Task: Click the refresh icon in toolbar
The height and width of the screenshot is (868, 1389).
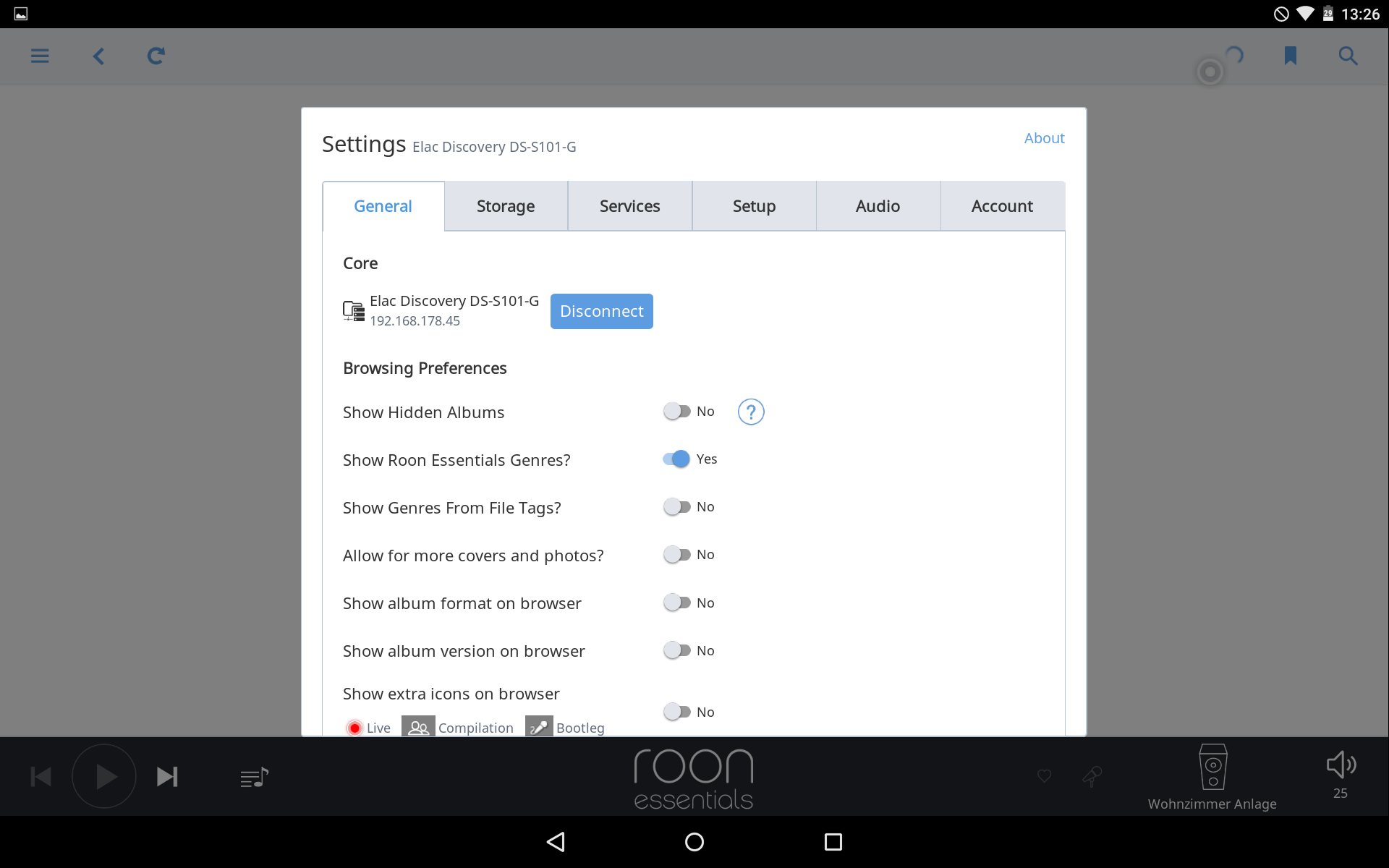Action: 156,56
